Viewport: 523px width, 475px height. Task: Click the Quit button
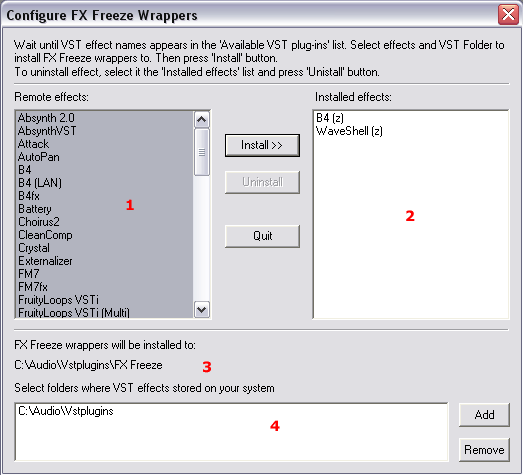click(x=262, y=236)
